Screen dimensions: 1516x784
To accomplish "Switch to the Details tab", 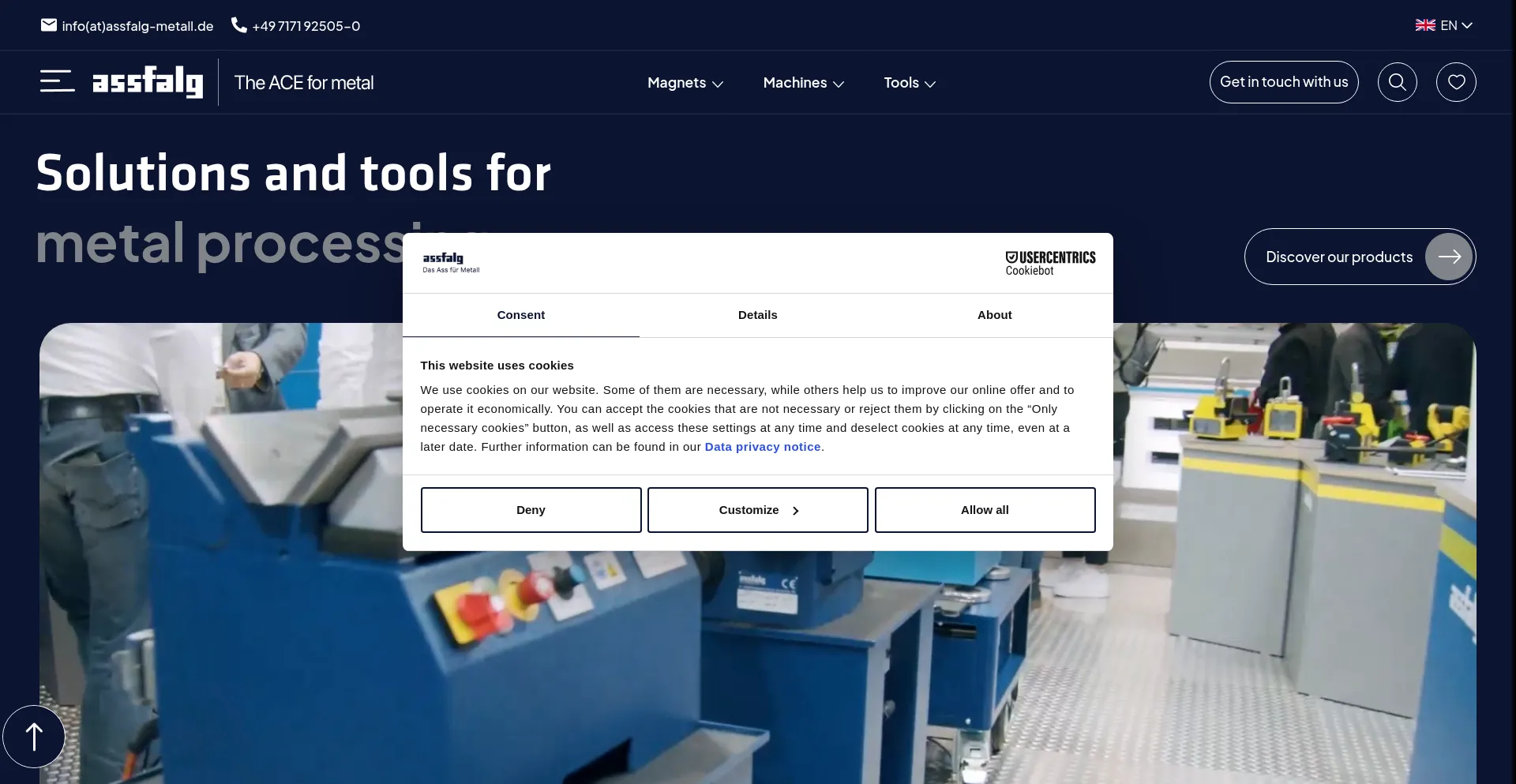I will point(757,315).
